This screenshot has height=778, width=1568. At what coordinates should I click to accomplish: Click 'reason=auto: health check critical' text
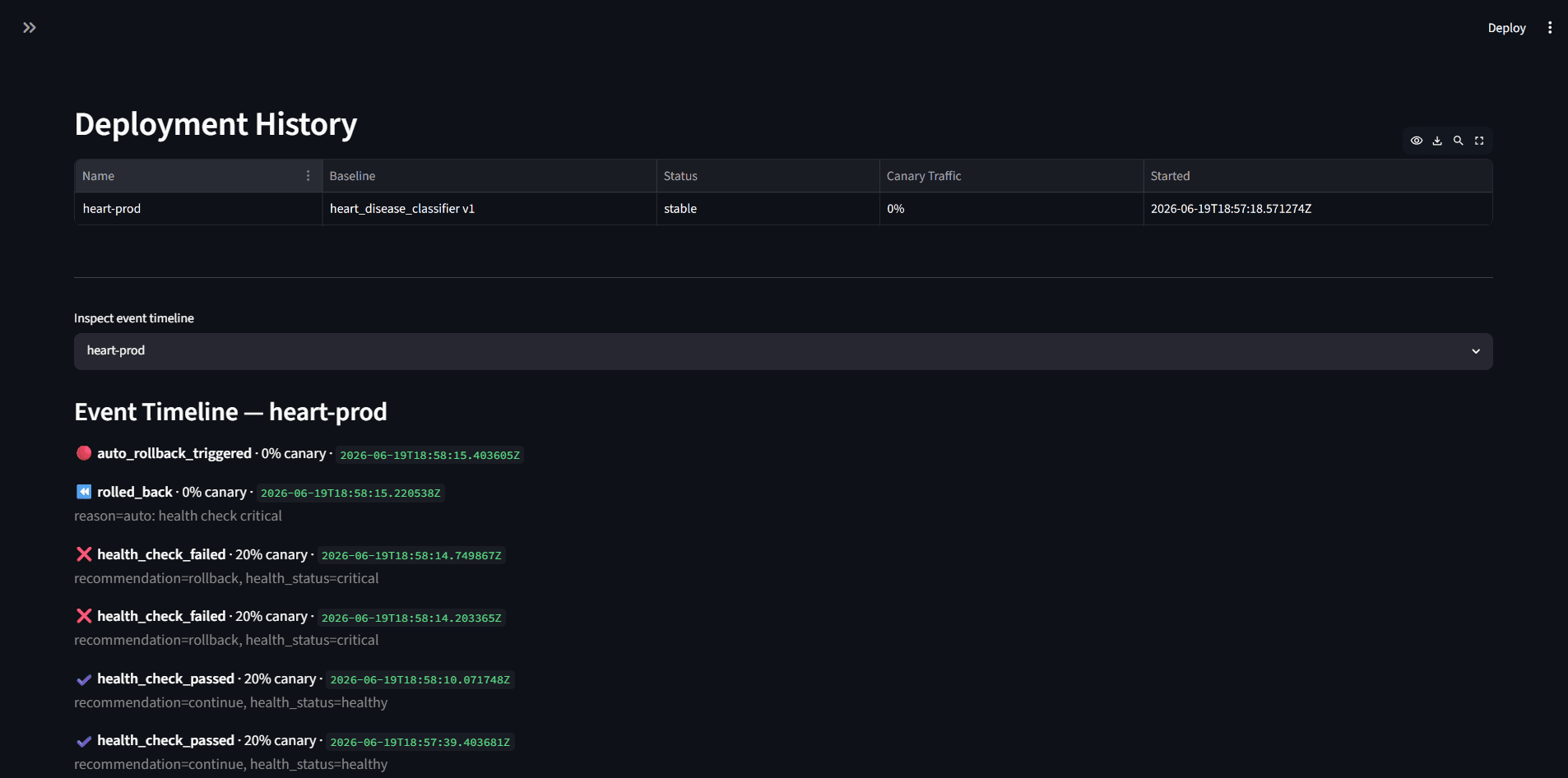point(178,516)
